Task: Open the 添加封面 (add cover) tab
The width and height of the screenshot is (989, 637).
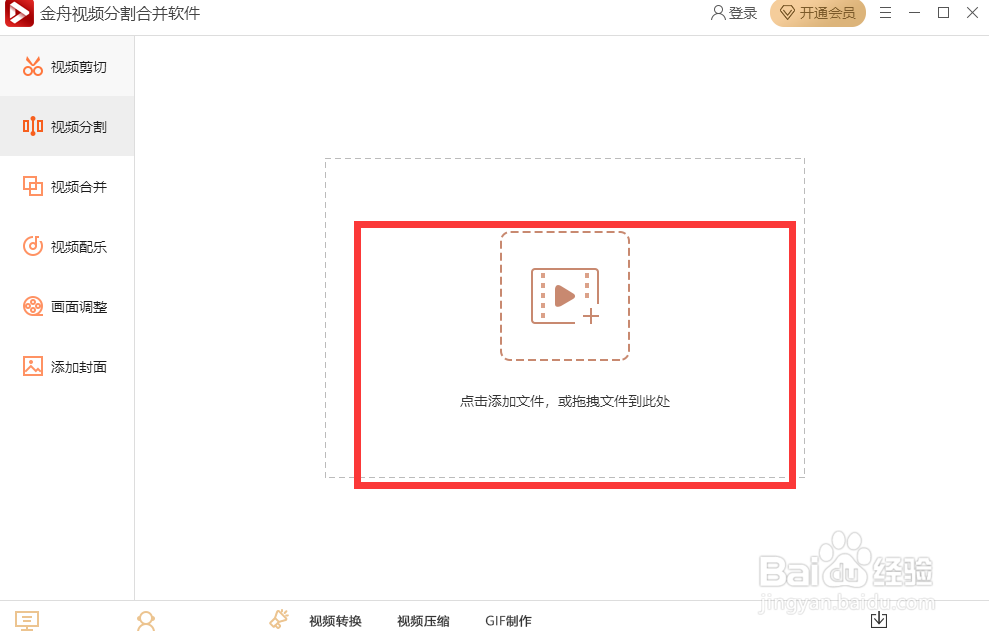Action: tap(67, 366)
